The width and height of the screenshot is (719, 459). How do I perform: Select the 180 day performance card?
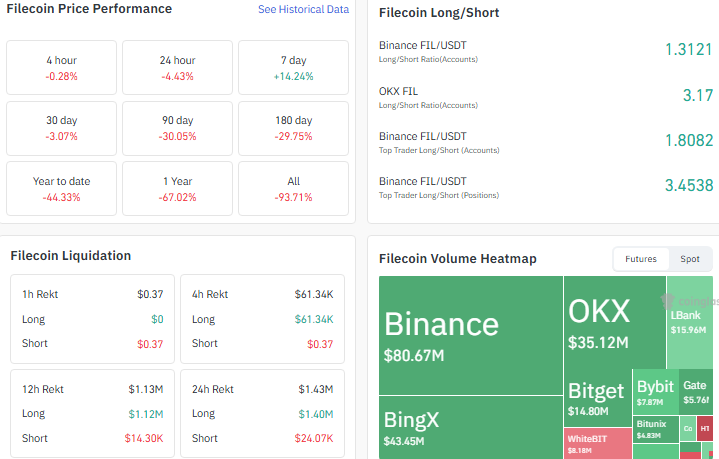[x=293, y=128]
